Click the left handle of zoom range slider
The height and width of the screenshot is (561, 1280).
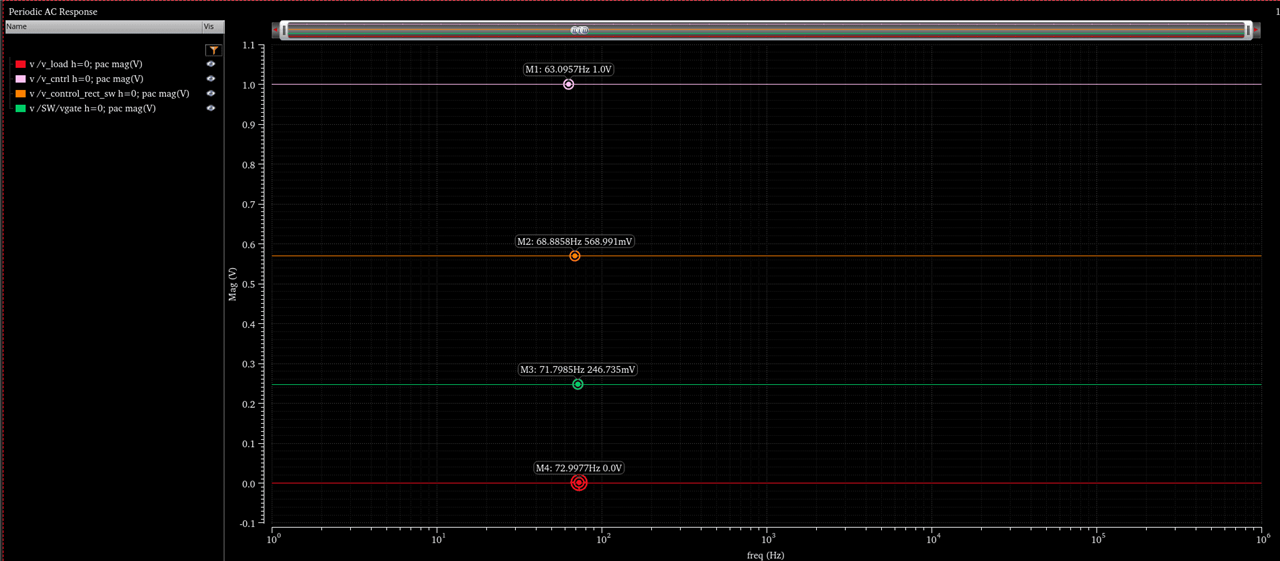pyautogui.click(x=285, y=31)
